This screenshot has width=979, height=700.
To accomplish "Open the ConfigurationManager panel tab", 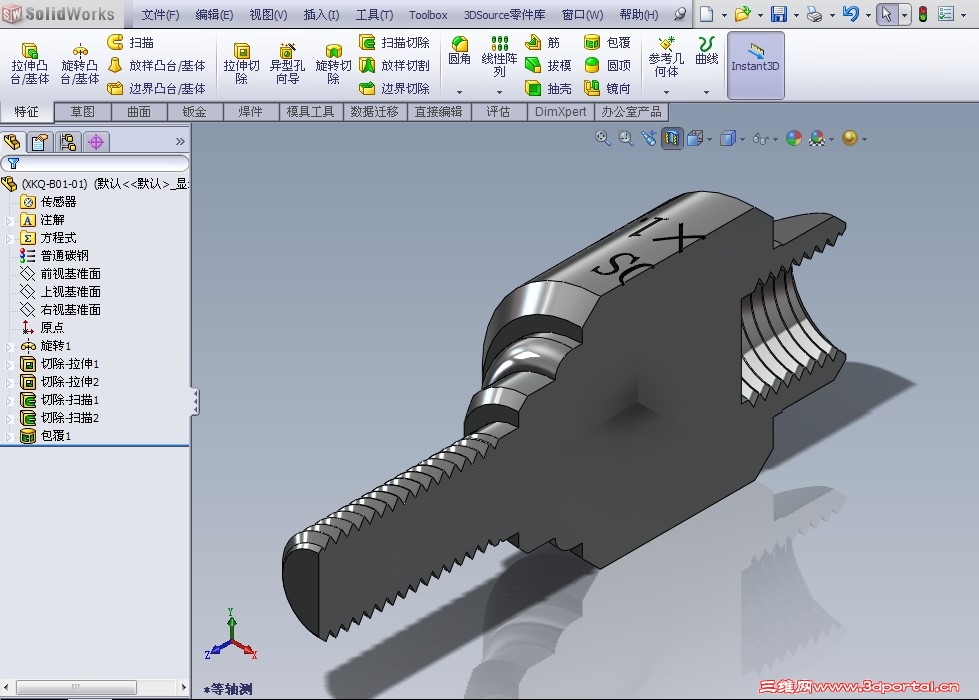I will [67, 142].
